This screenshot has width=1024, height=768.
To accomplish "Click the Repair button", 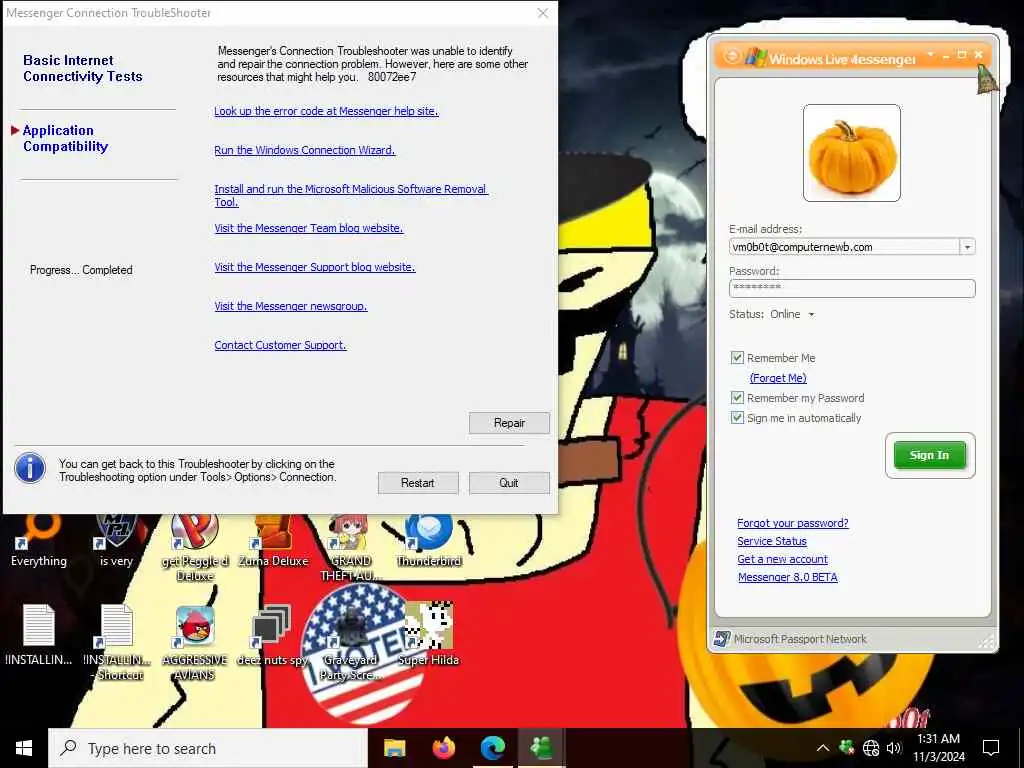I will coord(509,423).
